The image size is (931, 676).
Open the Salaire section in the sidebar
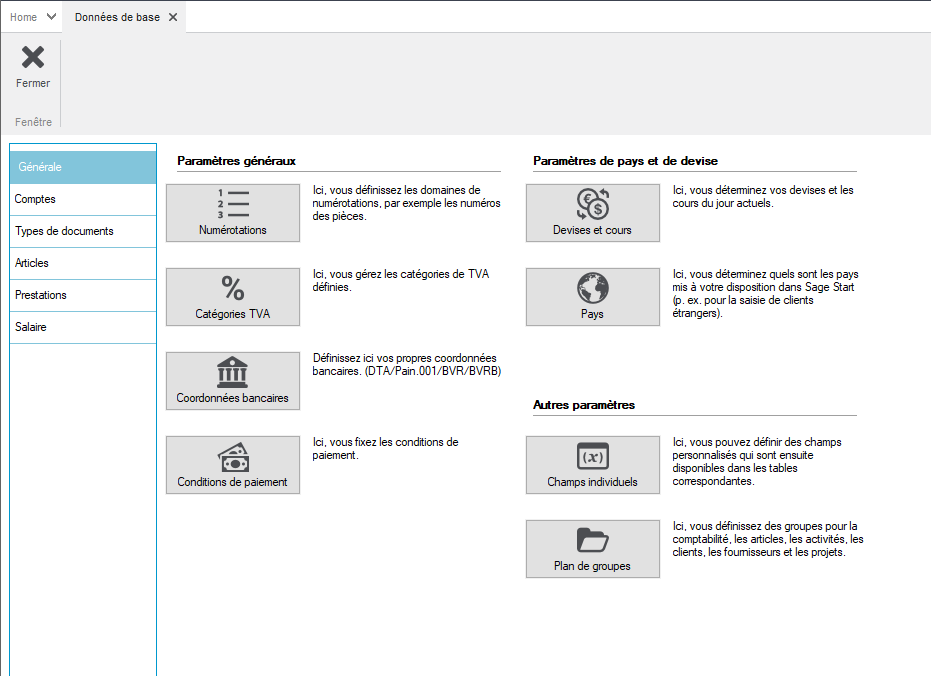click(x=83, y=328)
